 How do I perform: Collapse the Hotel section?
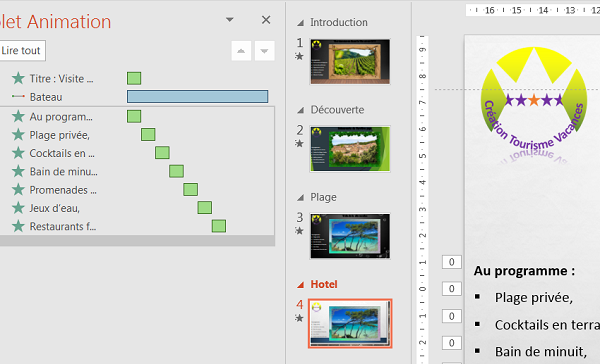(301, 285)
